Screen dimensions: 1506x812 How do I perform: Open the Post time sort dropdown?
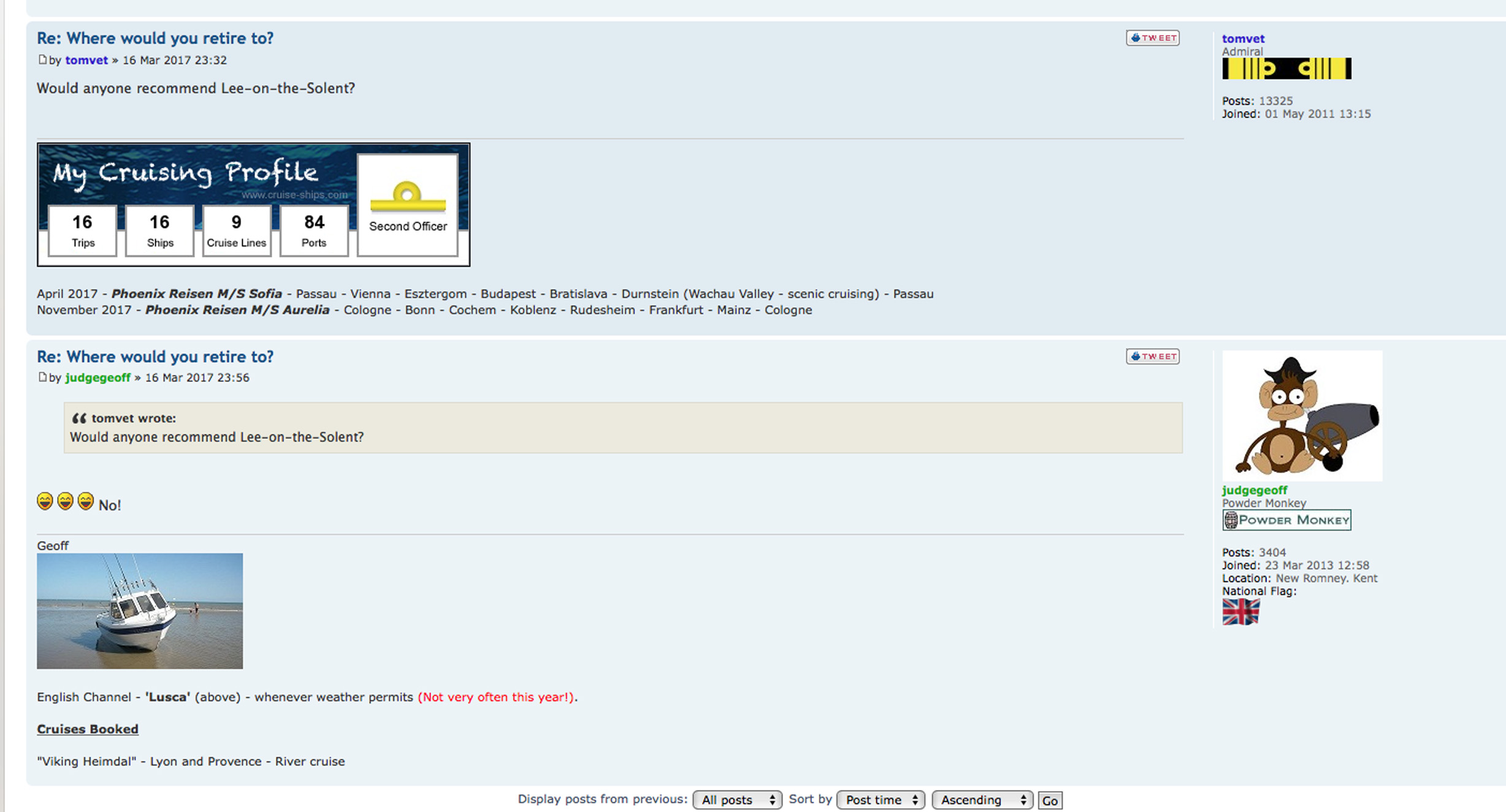(x=881, y=800)
